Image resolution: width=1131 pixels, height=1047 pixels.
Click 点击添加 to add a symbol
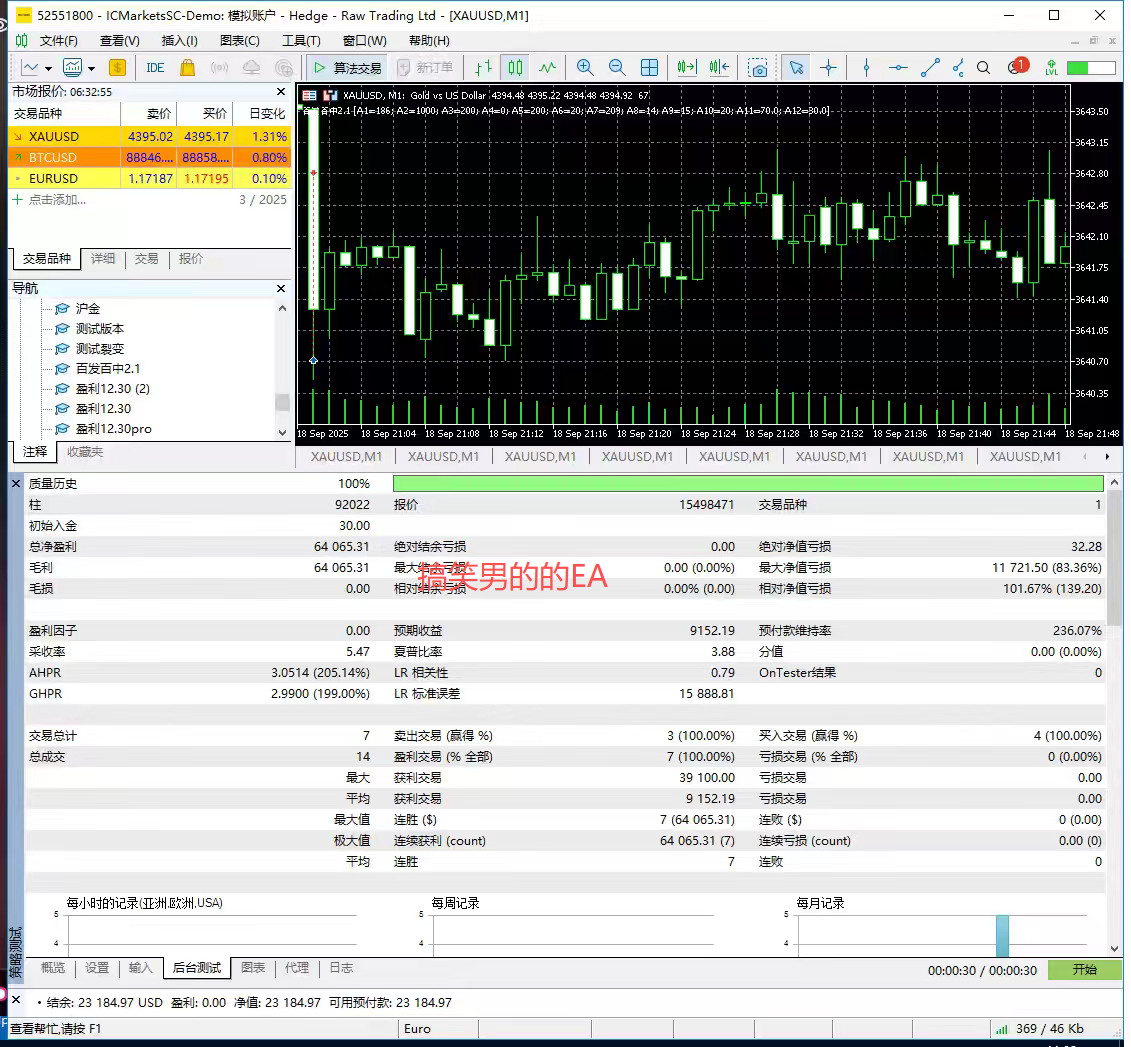[x=56, y=199]
